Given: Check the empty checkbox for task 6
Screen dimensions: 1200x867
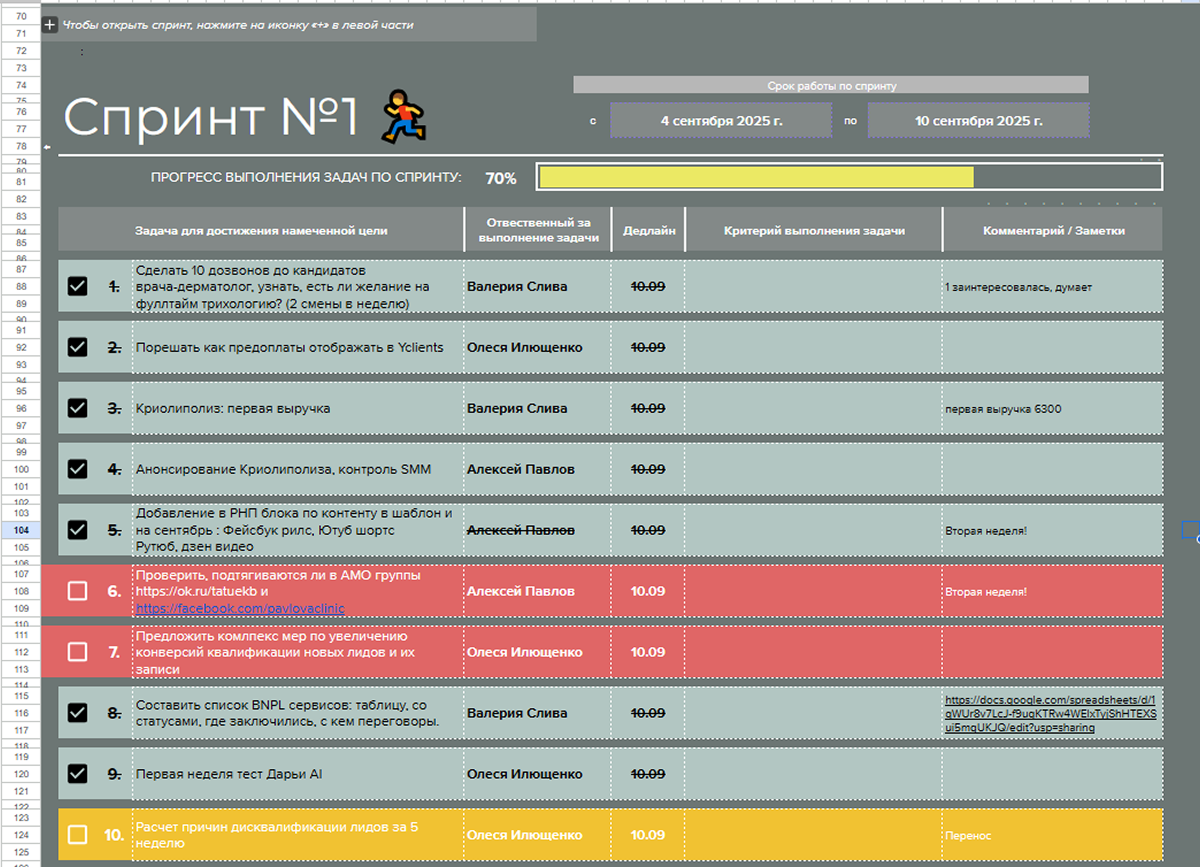Looking at the screenshot, I should click(77, 591).
